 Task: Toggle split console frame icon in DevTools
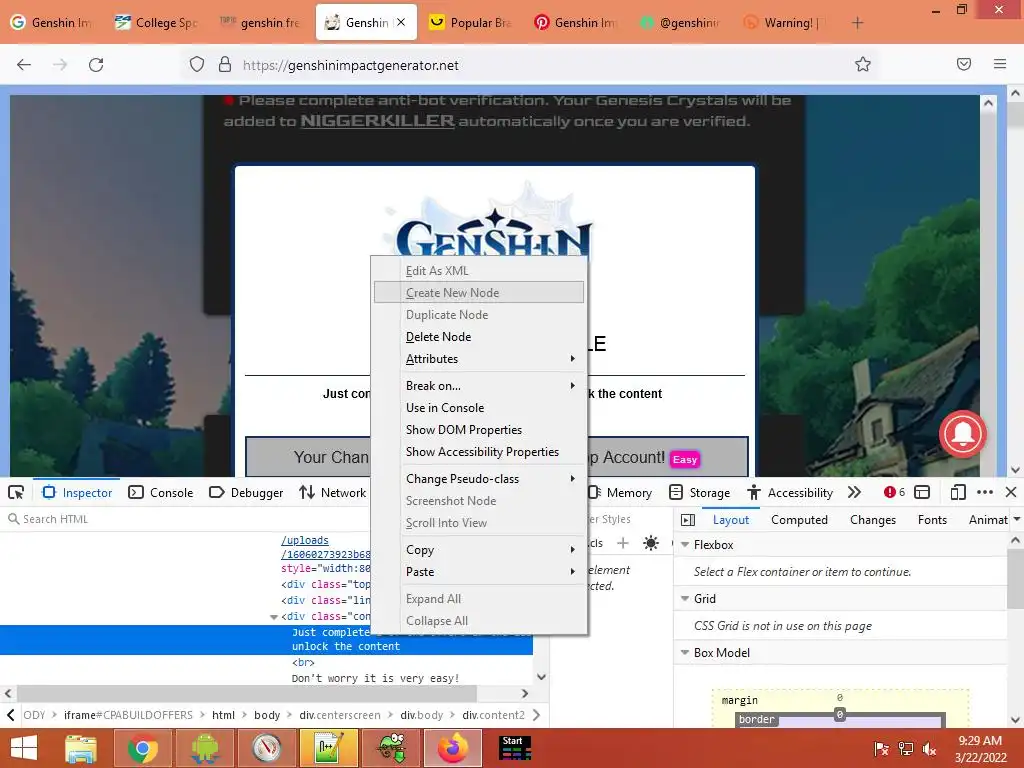pos(921,492)
